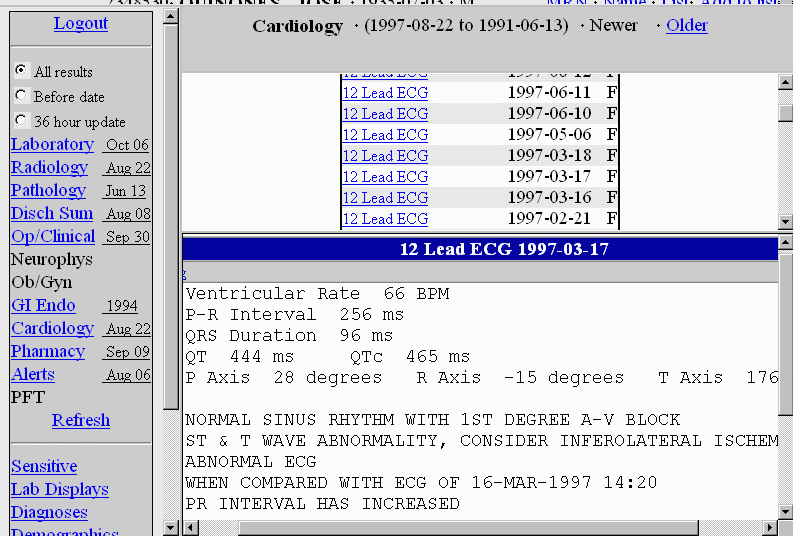This screenshot has width=793, height=536.
Task: Click the Sensitive link in sidebar
Action: point(44,466)
